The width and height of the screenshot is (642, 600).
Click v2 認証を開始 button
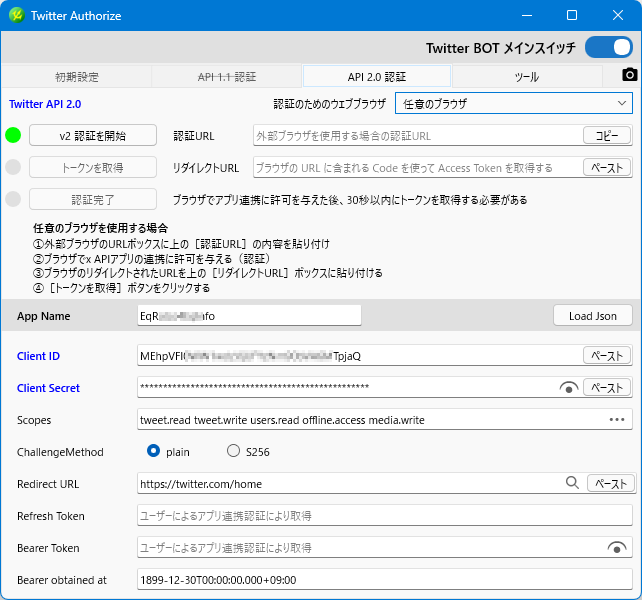click(93, 135)
